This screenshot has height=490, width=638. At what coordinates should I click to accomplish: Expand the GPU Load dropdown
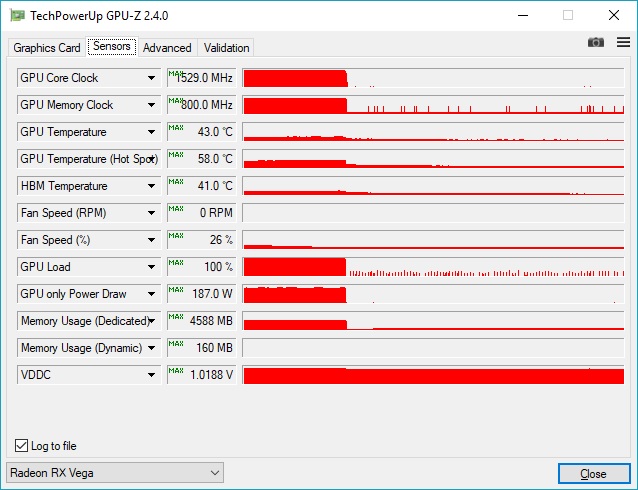[151, 267]
